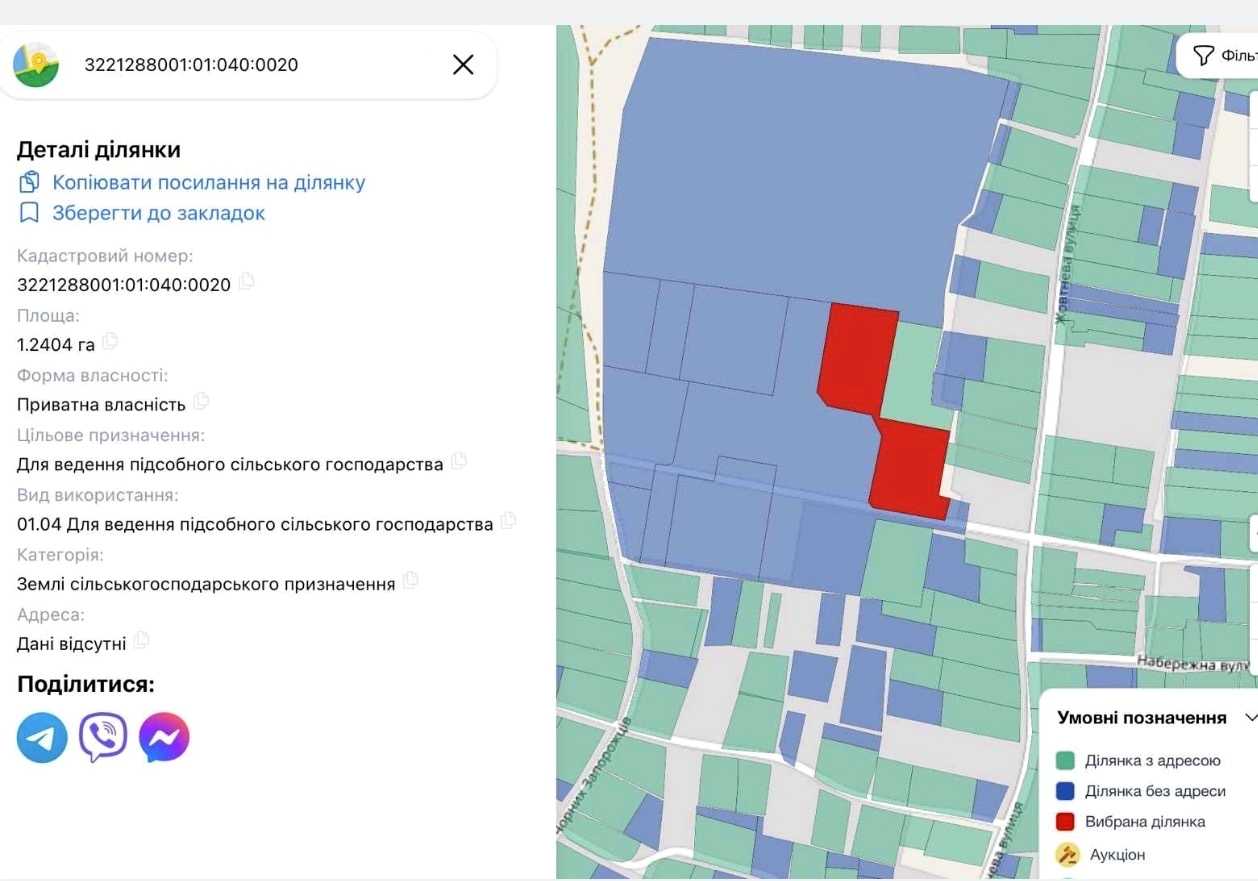Clear the search with the X button
The height and width of the screenshot is (881, 1258).
pyautogui.click(x=463, y=65)
